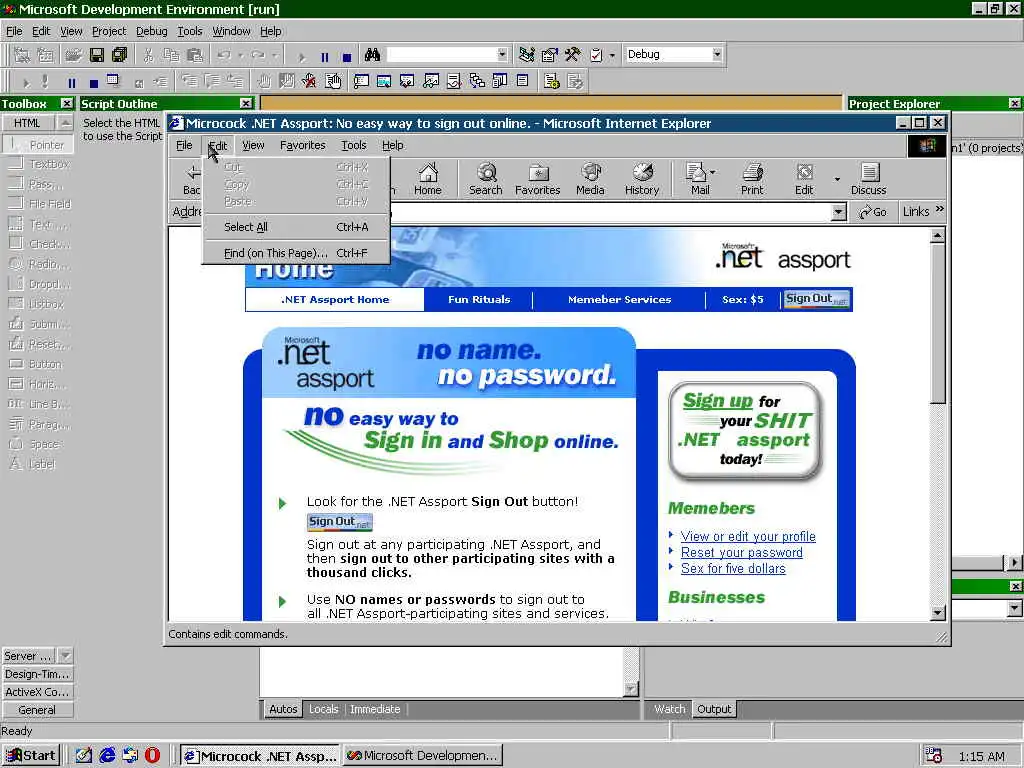Click the Edit toolbar icon with notepad
Screen dimensions: 1024x768
click(x=804, y=179)
